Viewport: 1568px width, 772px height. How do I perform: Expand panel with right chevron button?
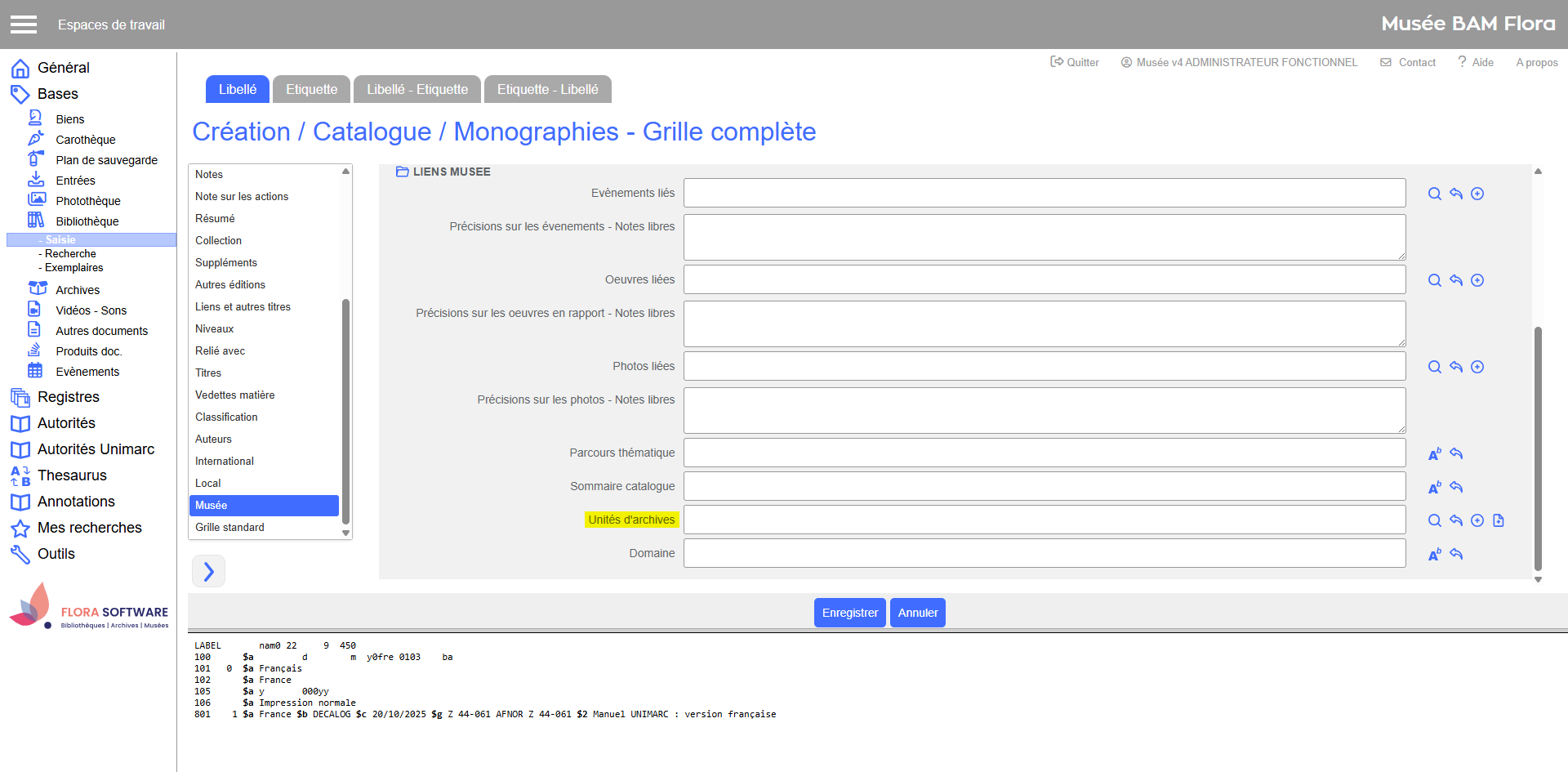point(208,571)
